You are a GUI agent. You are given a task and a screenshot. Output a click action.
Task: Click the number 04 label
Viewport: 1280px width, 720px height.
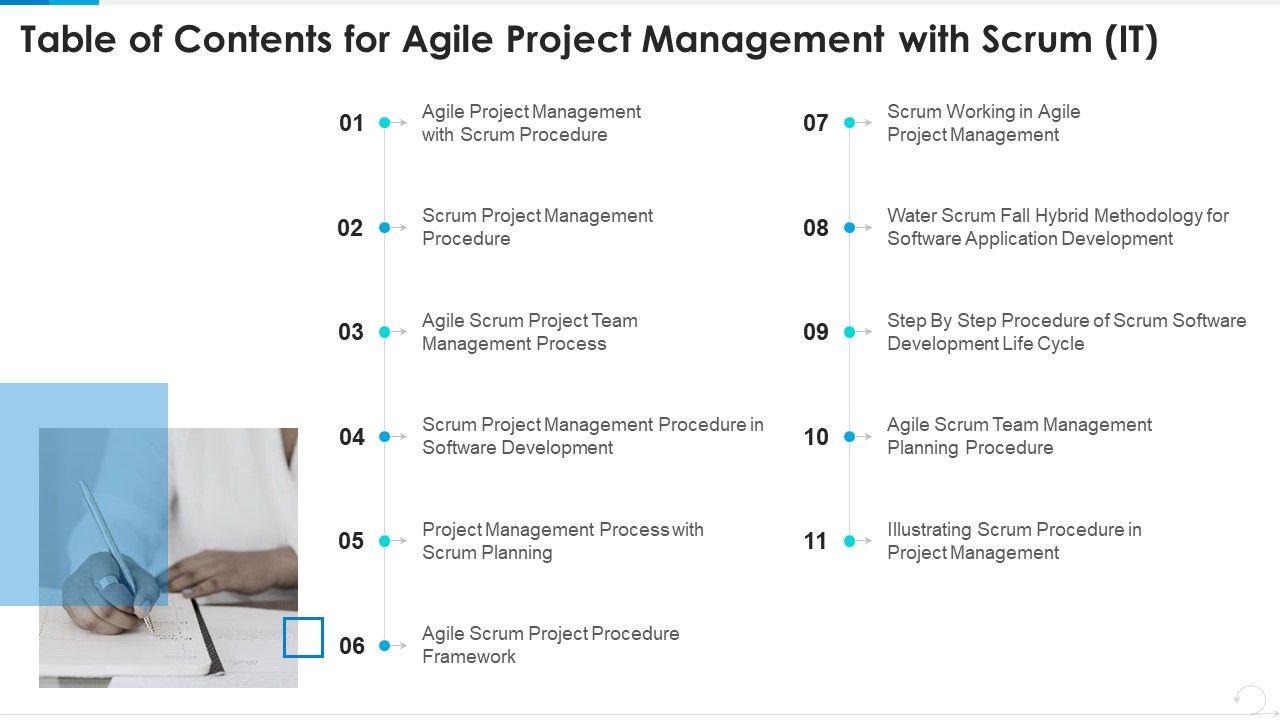[x=352, y=437]
